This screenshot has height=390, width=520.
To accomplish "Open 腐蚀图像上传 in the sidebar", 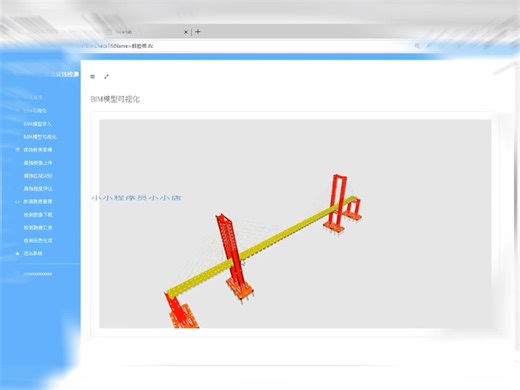I will pos(38,163).
